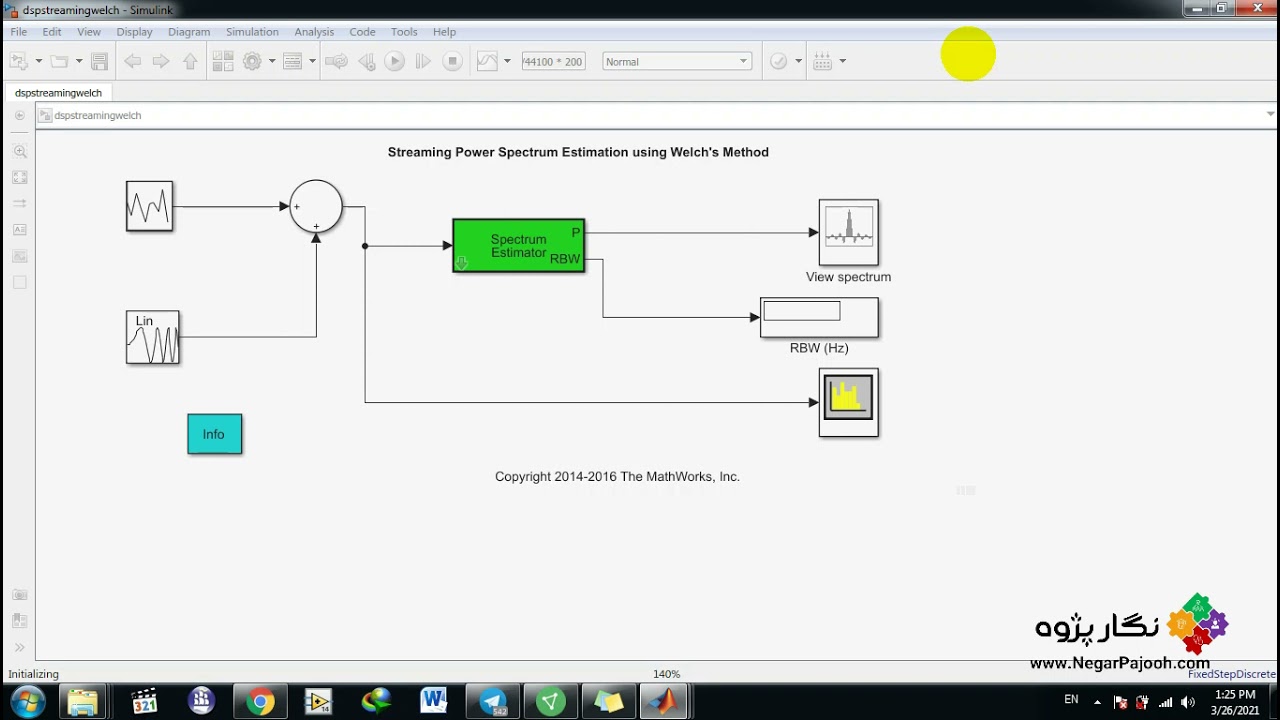Click the screenshot camera icon in palette
Screen dimensions: 1280x720
[19, 595]
